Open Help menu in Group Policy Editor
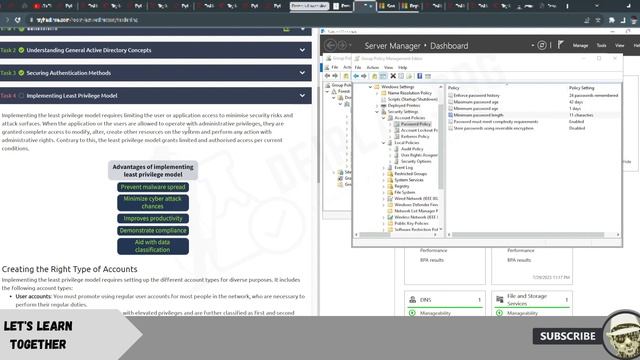The image size is (640, 360). (402, 67)
